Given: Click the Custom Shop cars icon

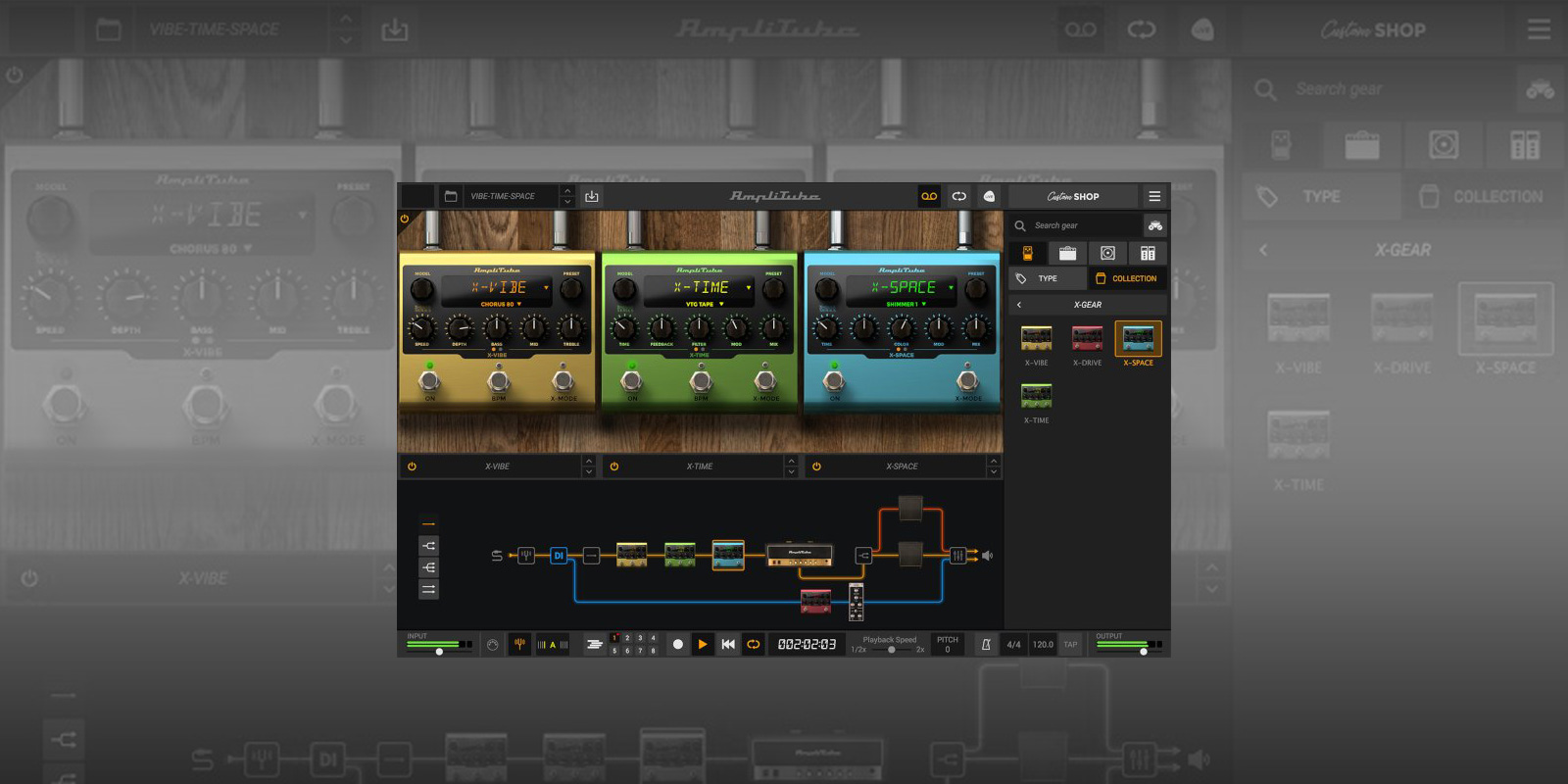Looking at the screenshot, I should tap(1155, 225).
